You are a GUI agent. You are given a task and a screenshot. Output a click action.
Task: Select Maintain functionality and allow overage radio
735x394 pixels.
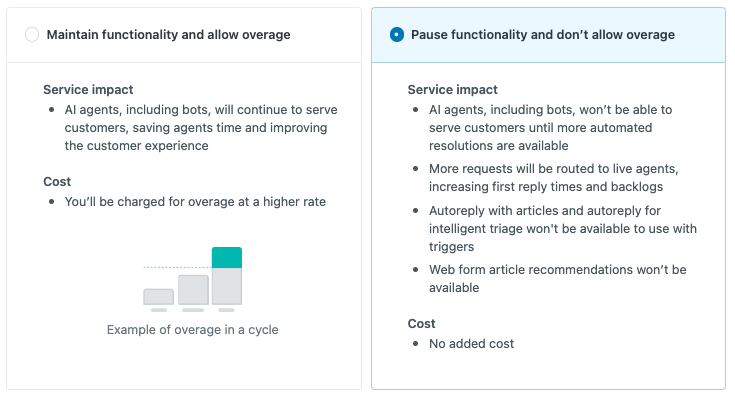[x=32, y=35]
